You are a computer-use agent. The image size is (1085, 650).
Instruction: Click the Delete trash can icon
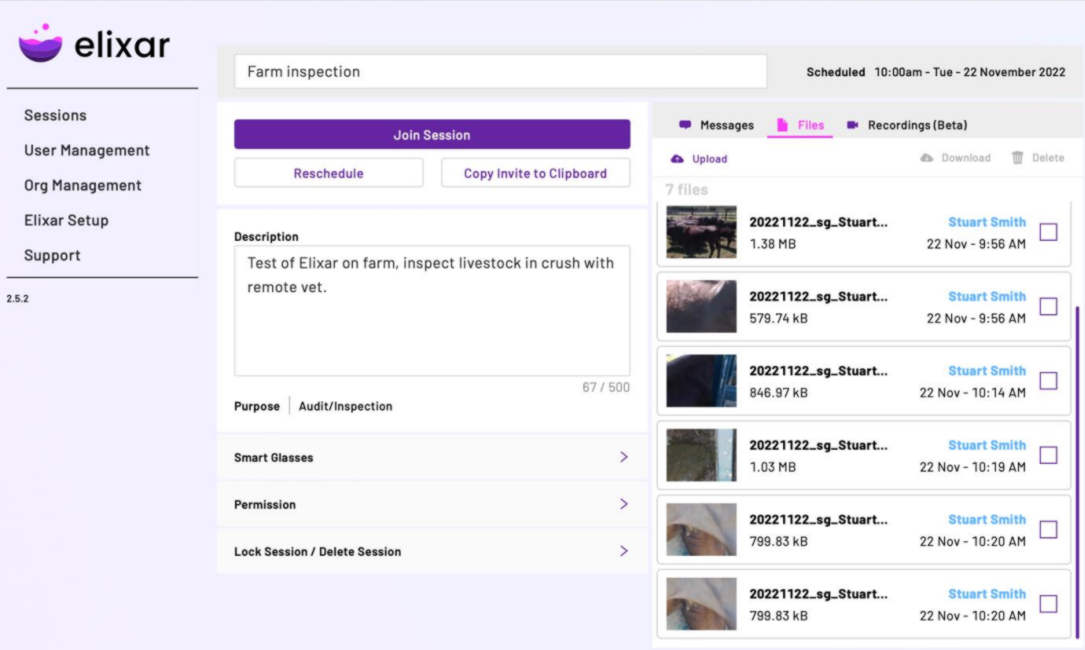(x=1017, y=158)
